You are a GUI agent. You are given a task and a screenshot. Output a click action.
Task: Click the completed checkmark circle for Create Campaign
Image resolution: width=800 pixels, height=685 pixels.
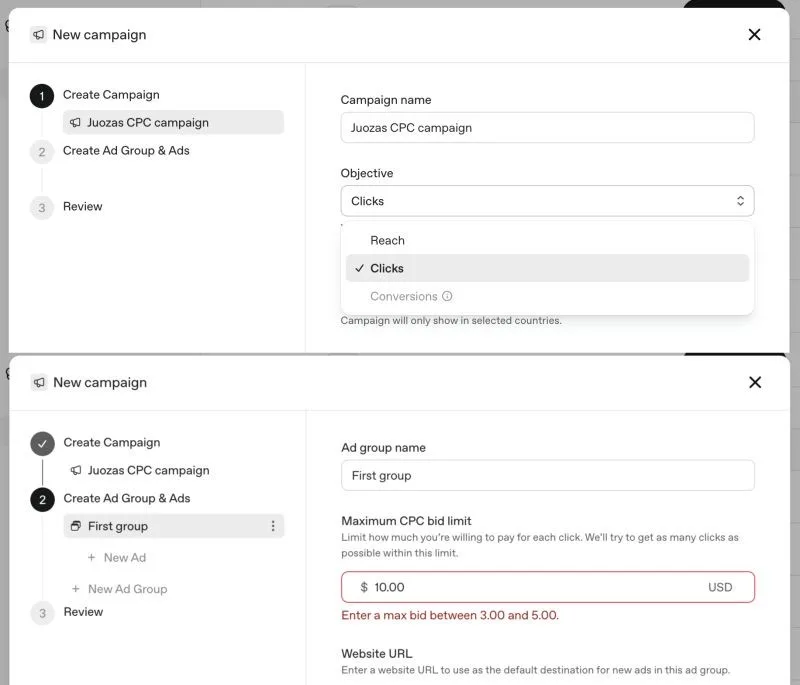[42, 444]
